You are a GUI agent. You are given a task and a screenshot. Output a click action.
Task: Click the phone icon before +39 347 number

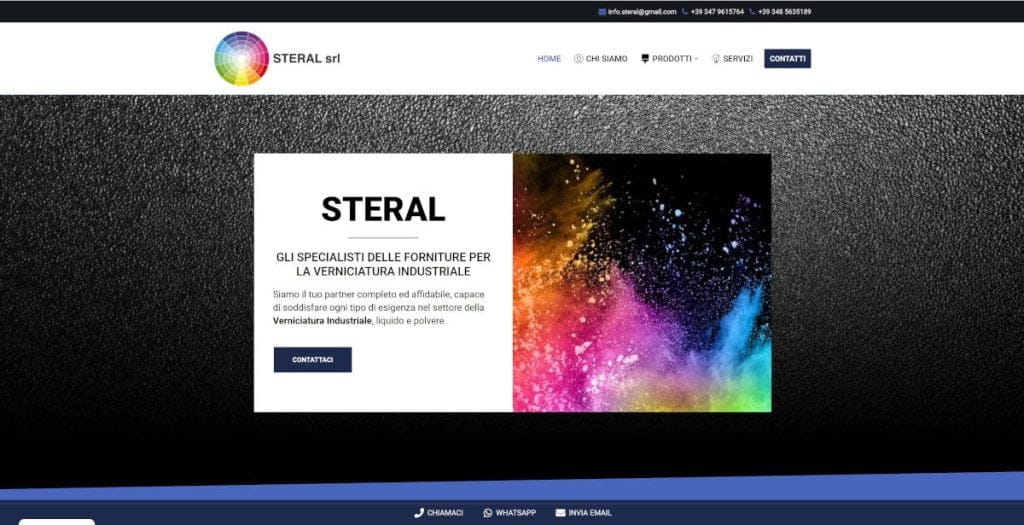point(685,12)
